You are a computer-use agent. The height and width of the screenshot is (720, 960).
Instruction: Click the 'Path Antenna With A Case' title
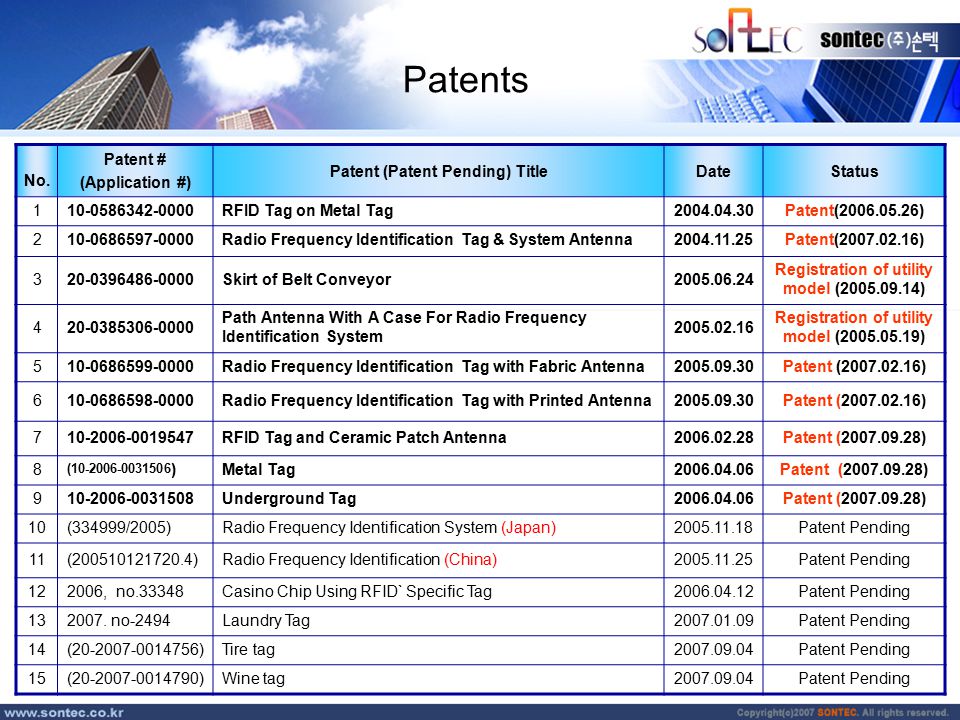(404, 327)
